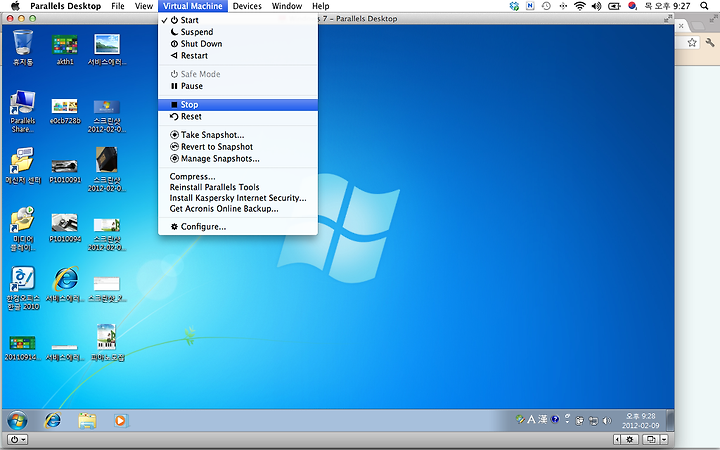Click the Windows clock showing 오후 9:28

point(641,421)
